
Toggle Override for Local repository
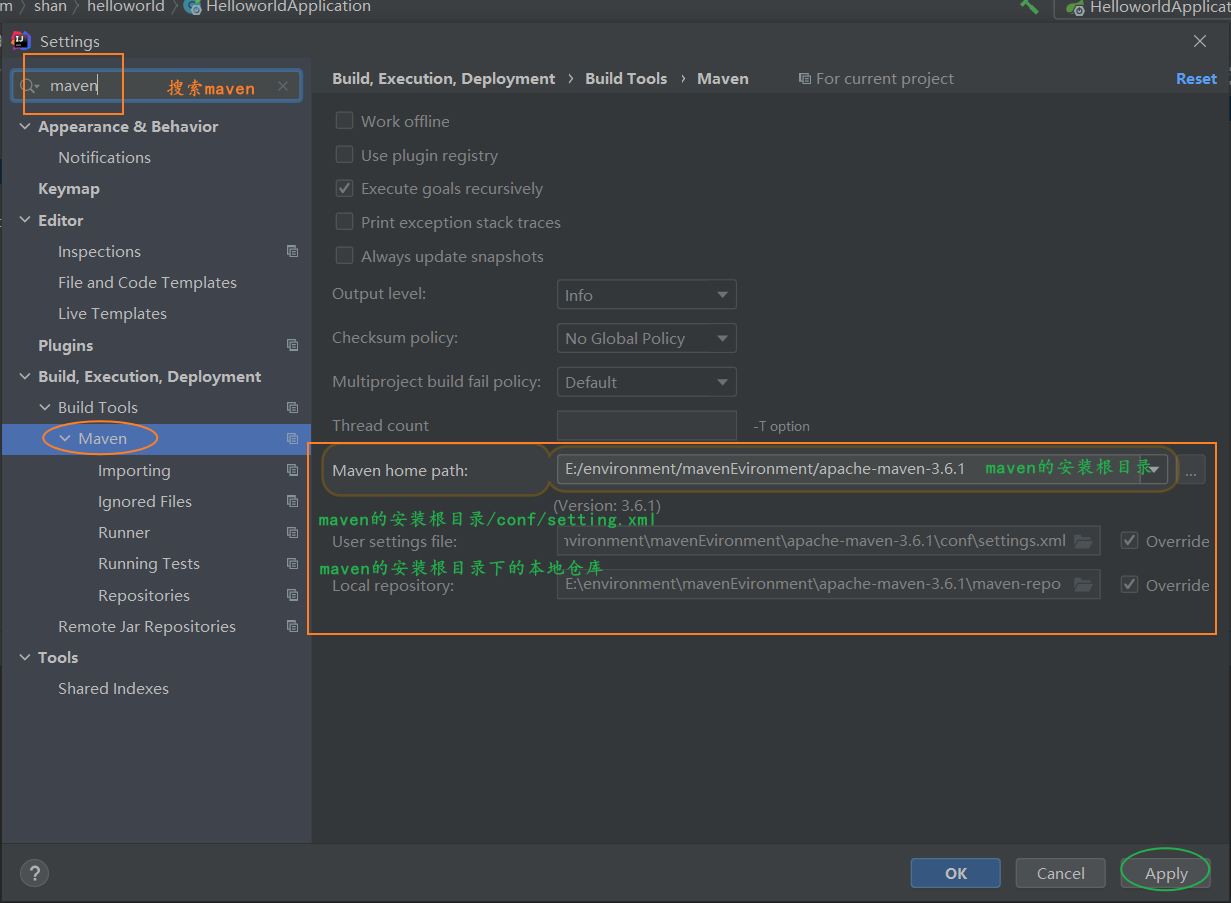(x=1130, y=585)
